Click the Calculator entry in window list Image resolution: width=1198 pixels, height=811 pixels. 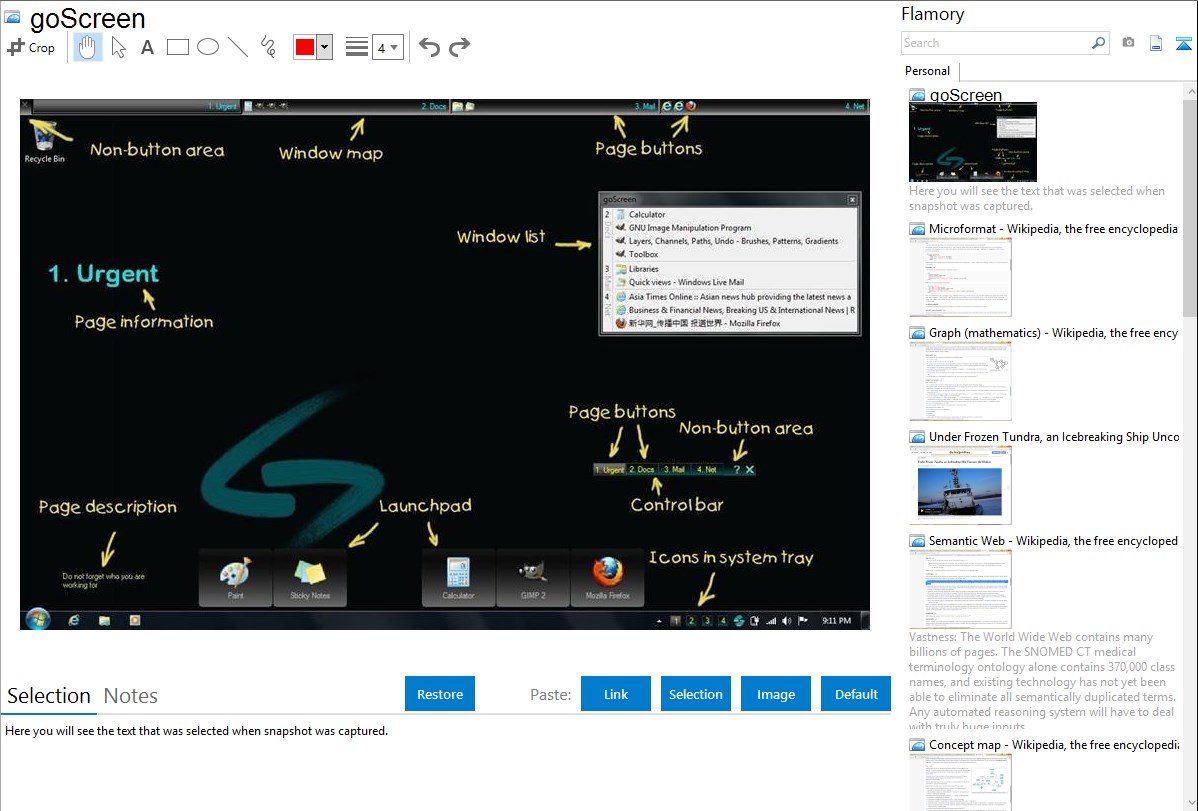(647, 215)
